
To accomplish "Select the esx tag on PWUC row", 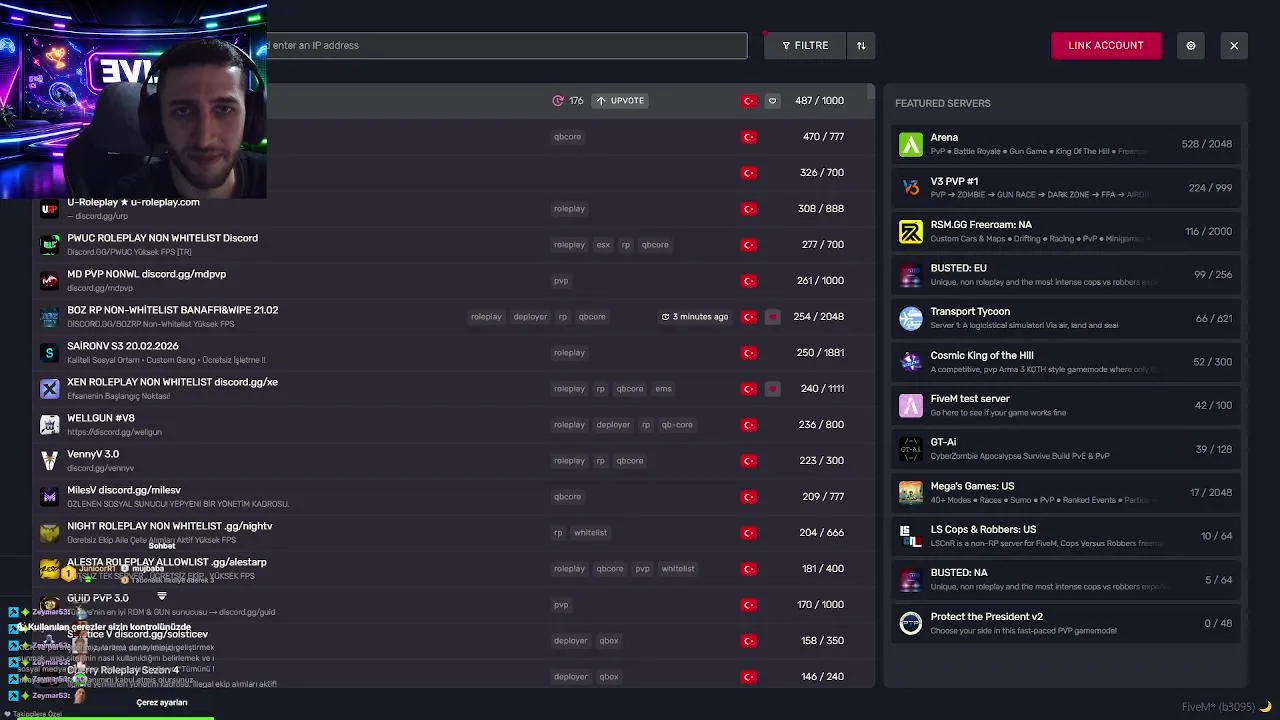I will click(603, 244).
